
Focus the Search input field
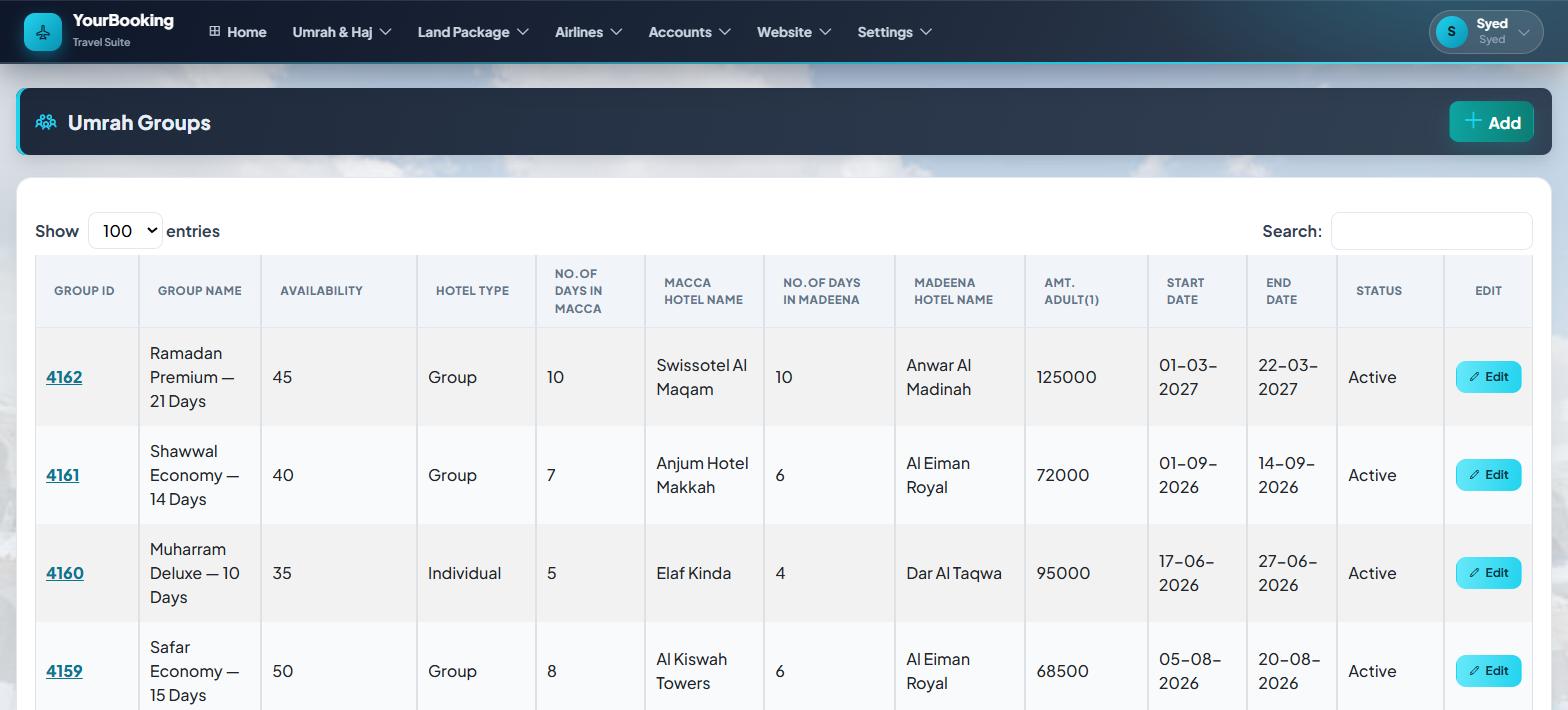(x=1431, y=231)
